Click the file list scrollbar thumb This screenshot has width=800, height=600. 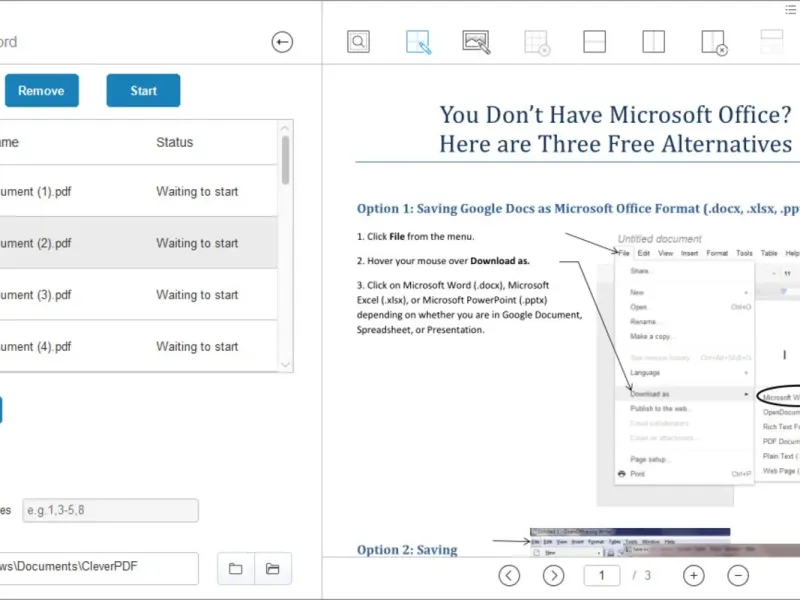point(285,160)
